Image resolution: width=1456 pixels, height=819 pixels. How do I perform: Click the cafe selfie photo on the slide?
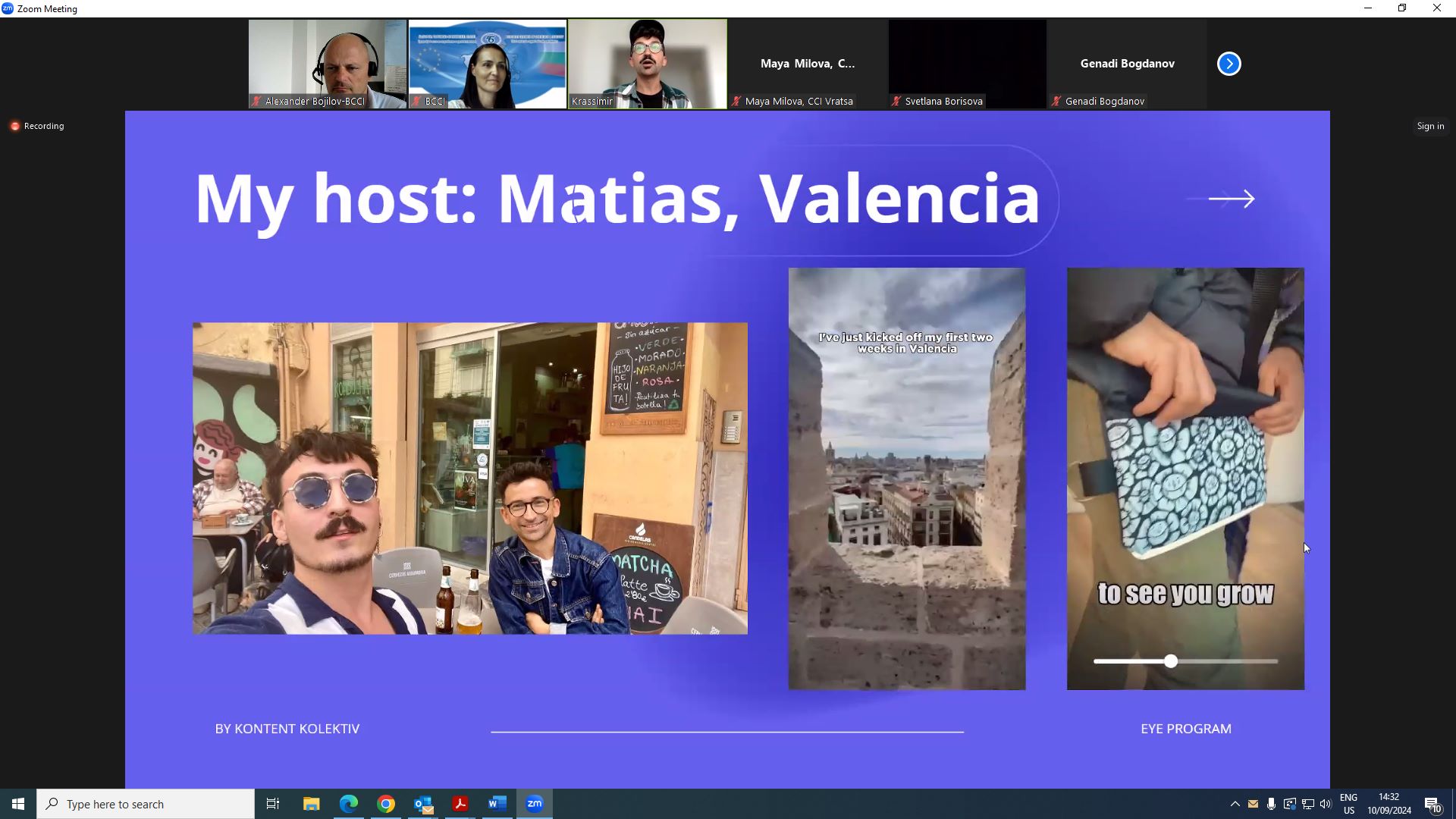pos(470,479)
